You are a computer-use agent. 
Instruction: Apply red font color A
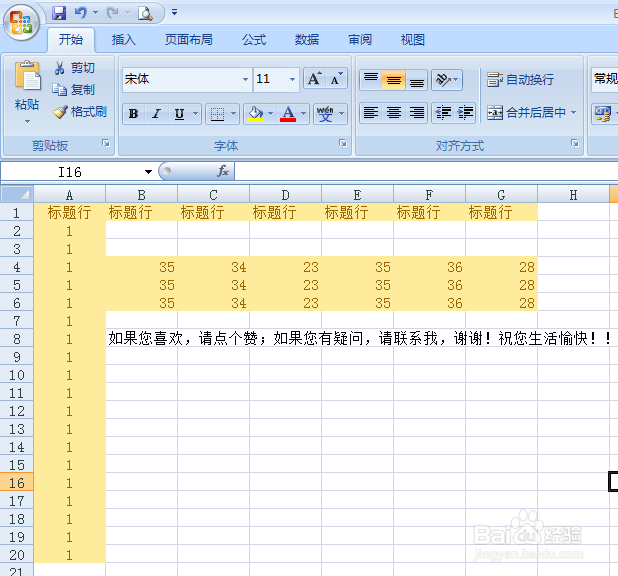click(x=288, y=114)
